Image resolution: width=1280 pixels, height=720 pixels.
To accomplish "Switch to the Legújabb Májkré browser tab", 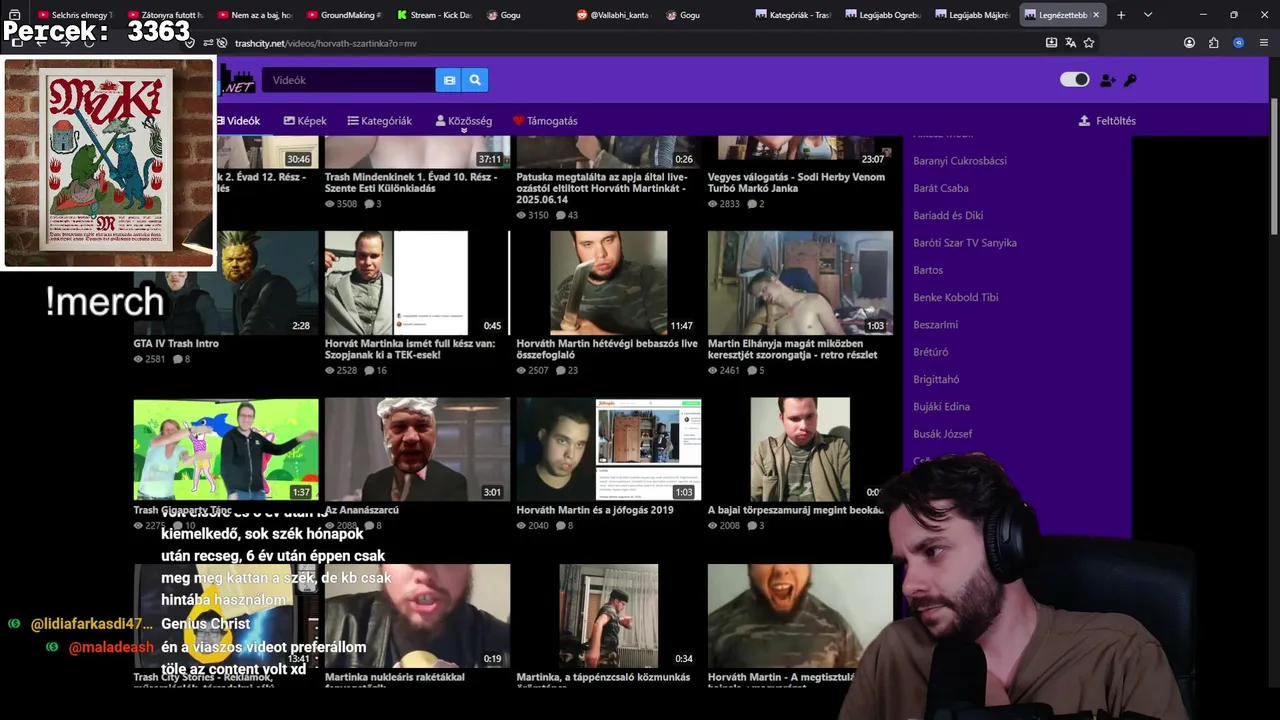I will pyautogui.click(x=972, y=15).
